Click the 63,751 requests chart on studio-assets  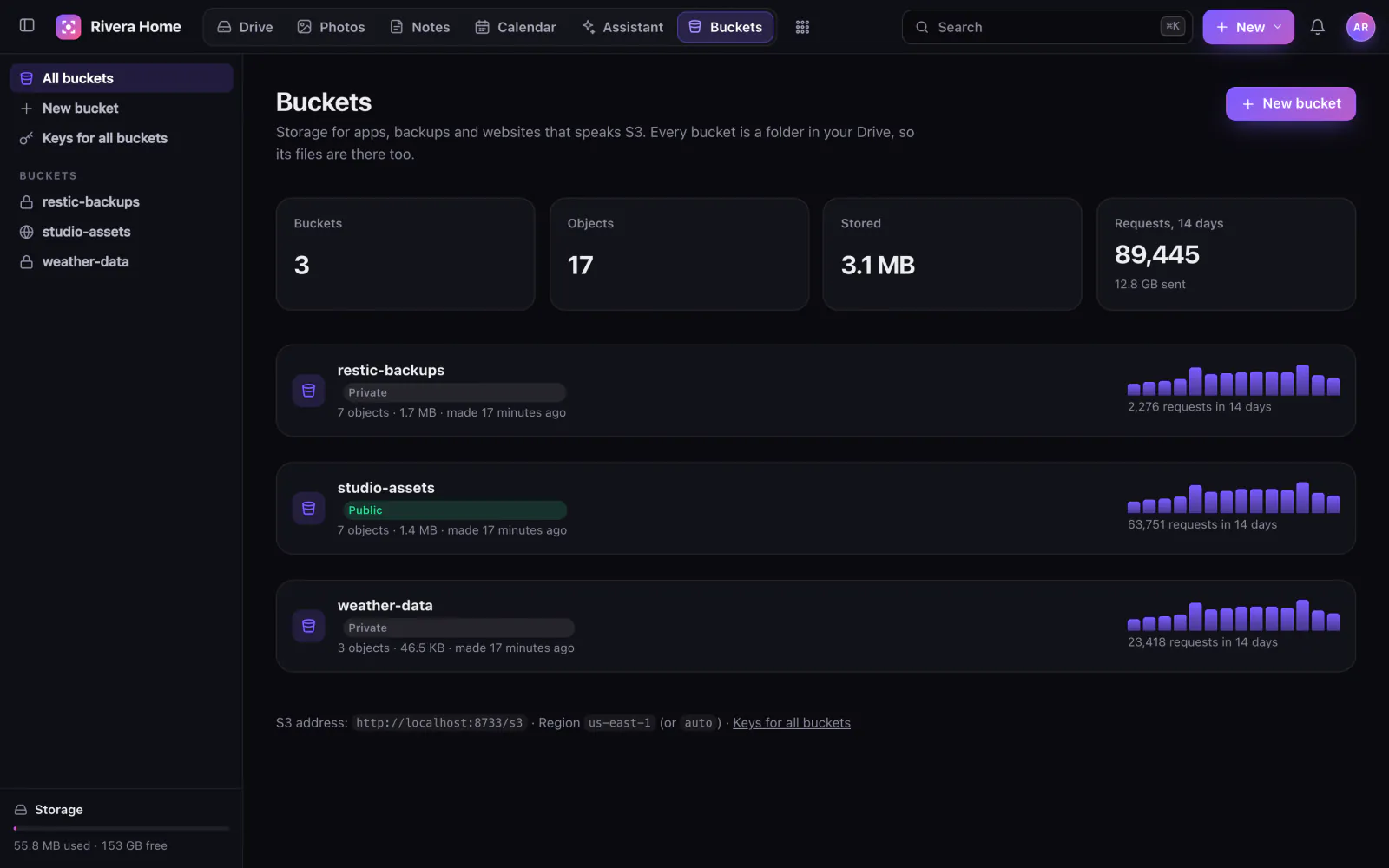[x=1234, y=497]
